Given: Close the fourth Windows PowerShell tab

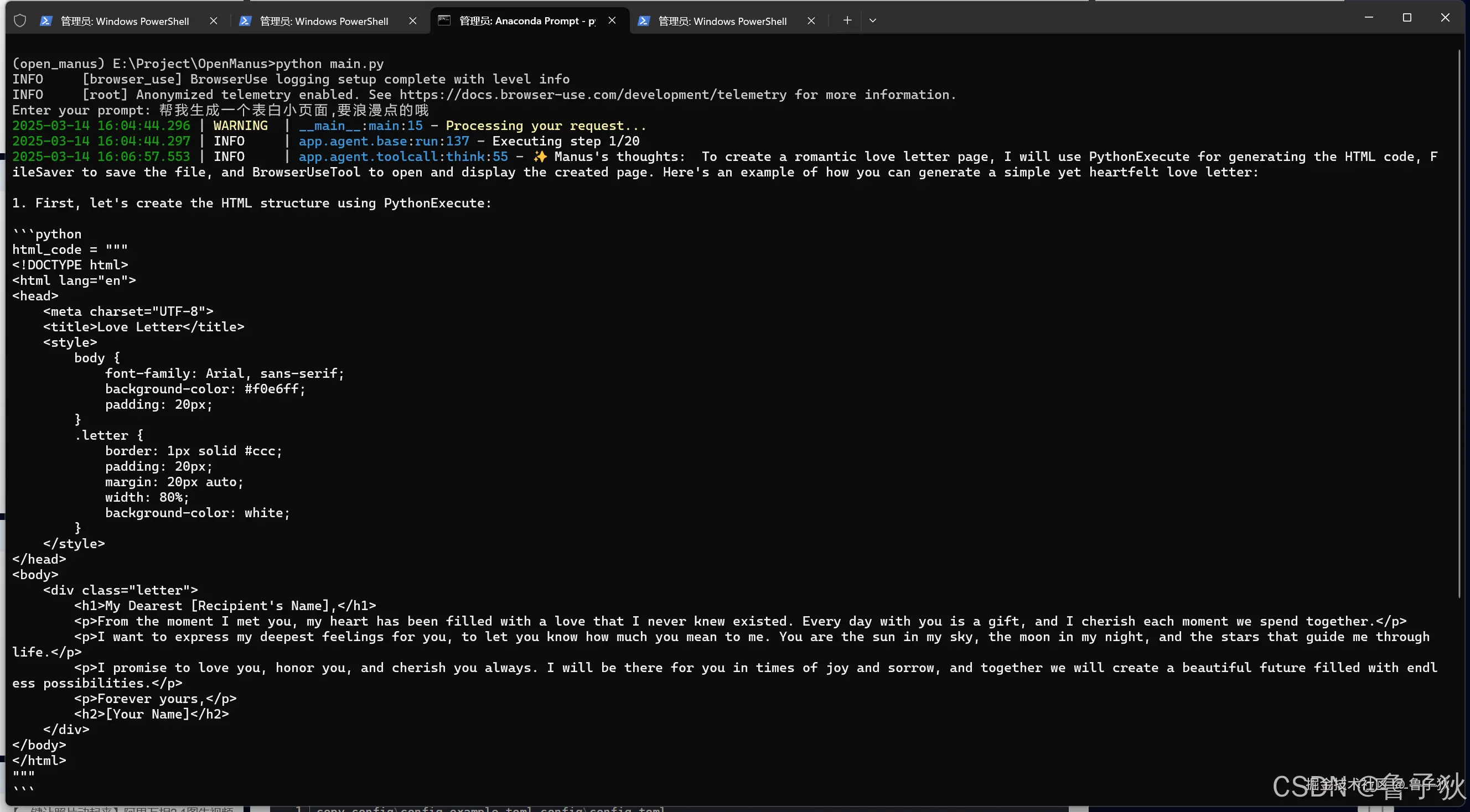Looking at the screenshot, I should click(811, 21).
